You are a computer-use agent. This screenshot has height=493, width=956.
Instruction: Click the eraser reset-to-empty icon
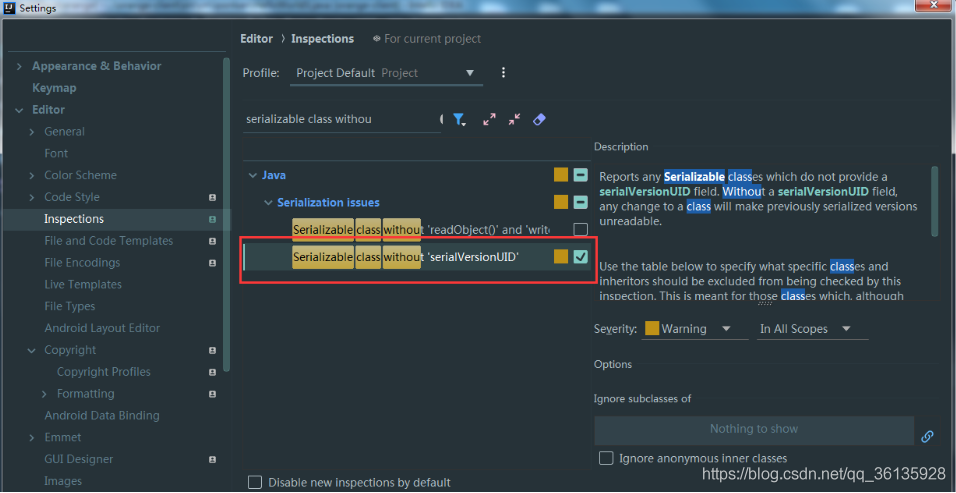[539, 119]
